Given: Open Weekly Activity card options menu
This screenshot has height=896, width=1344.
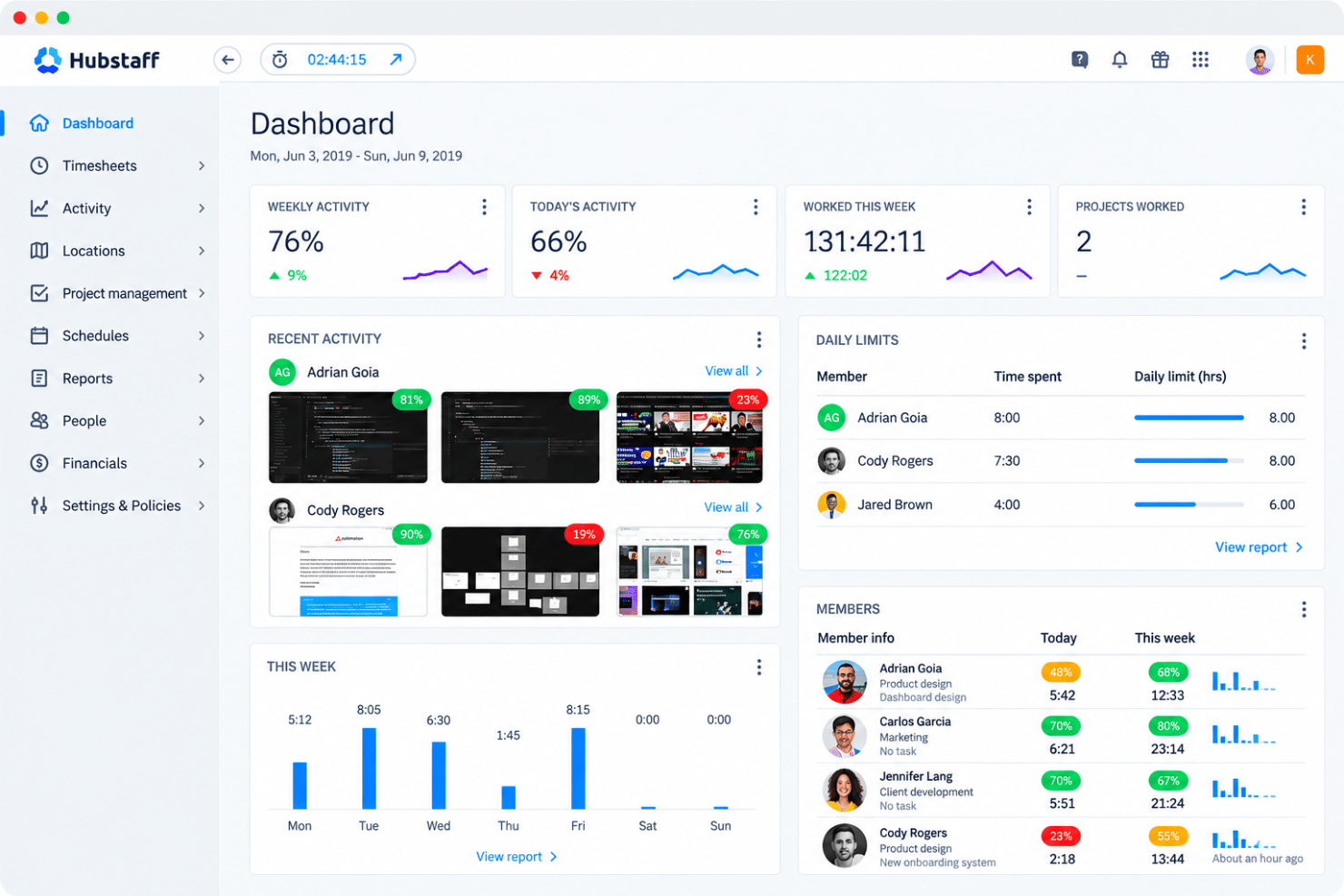Looking at the screenshot, I should [484, 207].
